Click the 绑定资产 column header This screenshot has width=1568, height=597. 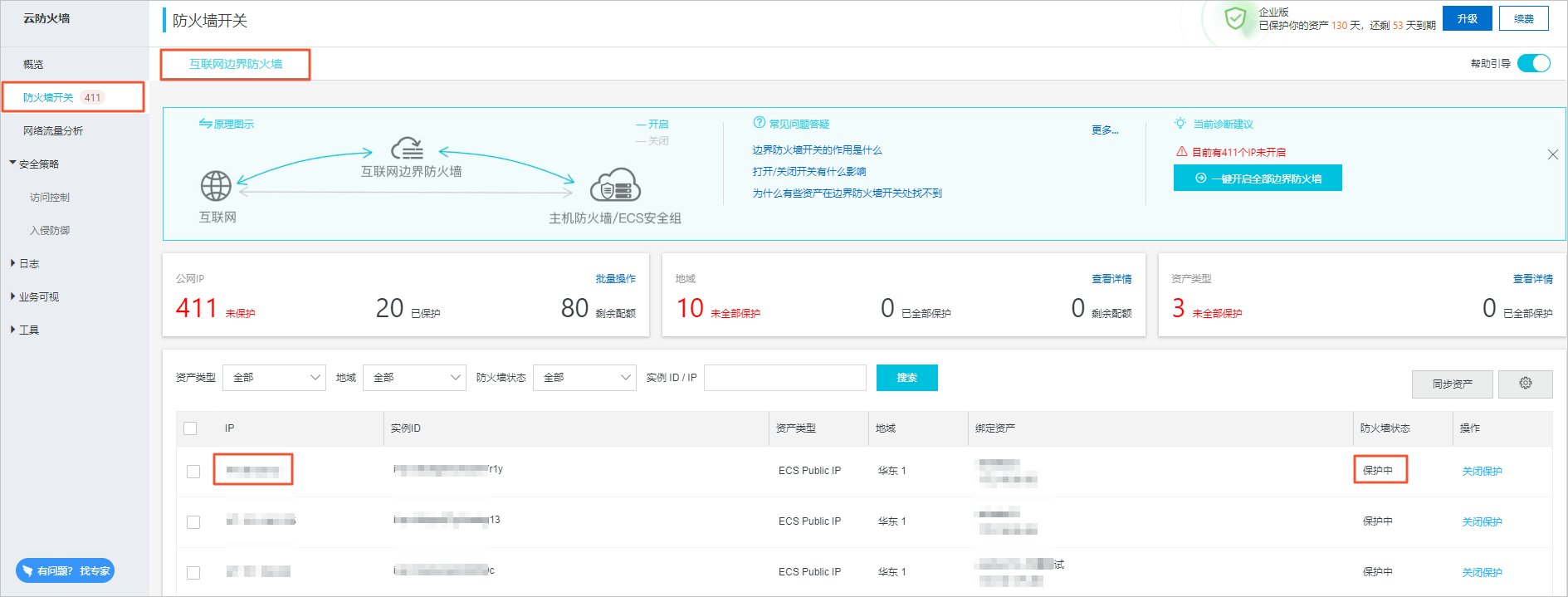(995, 428)
